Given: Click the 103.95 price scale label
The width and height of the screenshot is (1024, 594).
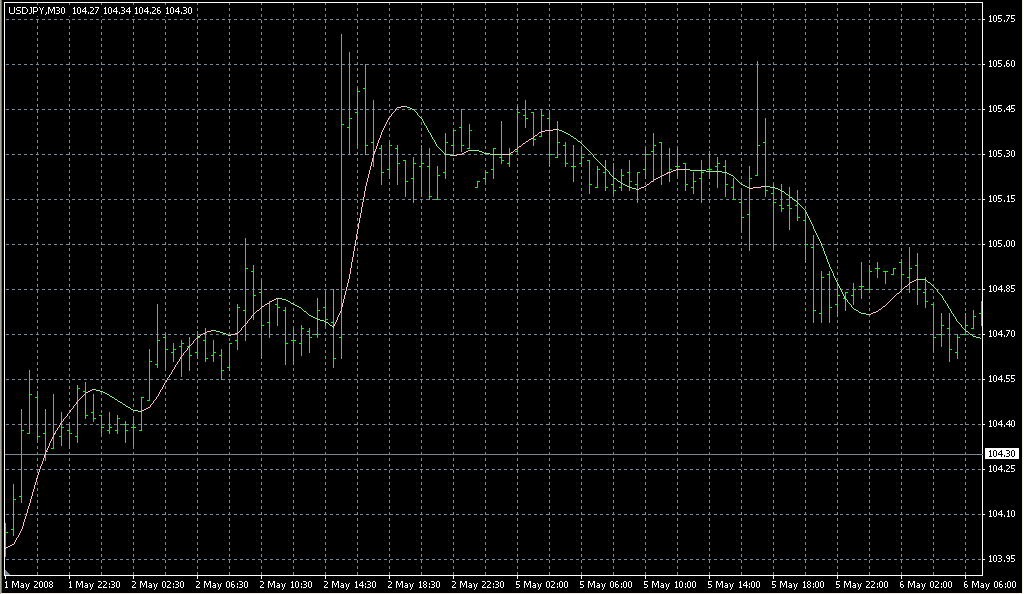Looking at the screenshot, I should 1002,559.
